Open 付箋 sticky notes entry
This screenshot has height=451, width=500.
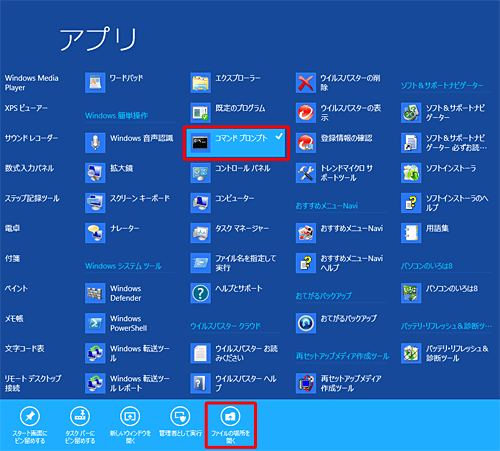(x=12, y=258)
